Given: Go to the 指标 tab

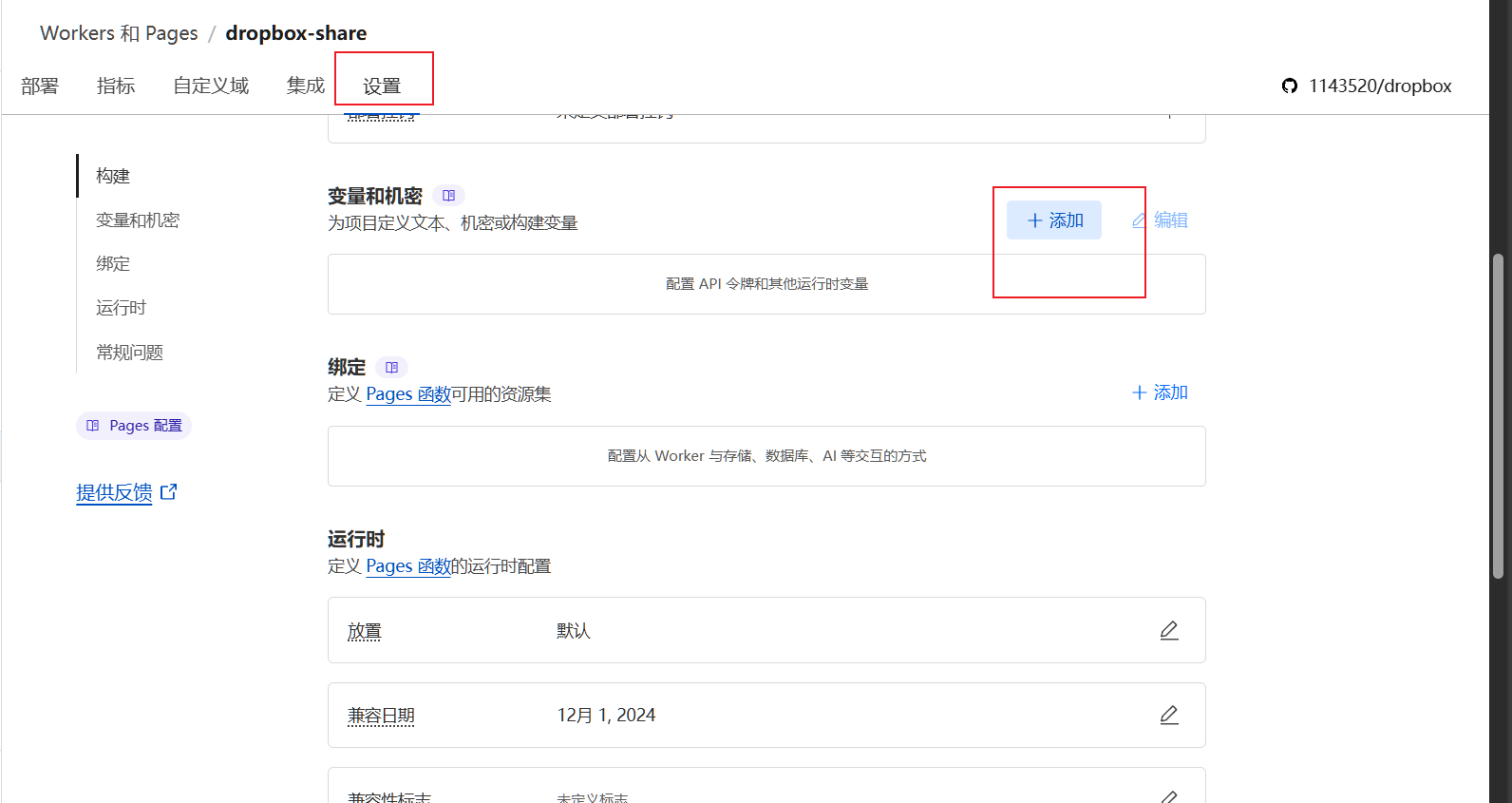Looking at the screenshot, I should [x=116, y=86].
